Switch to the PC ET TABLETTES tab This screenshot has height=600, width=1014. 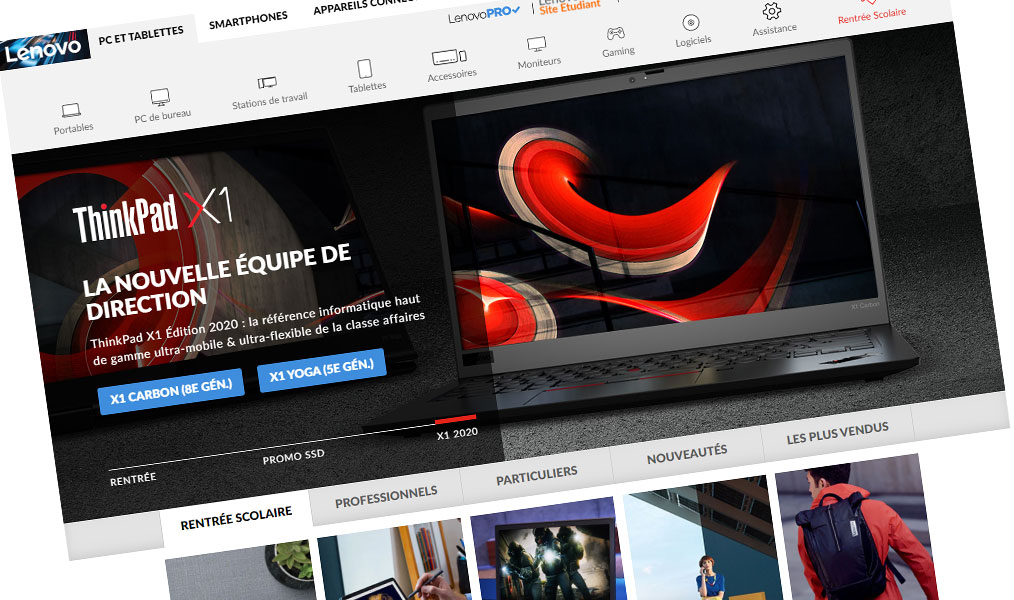pyautogui.click(x=141, y=35)
